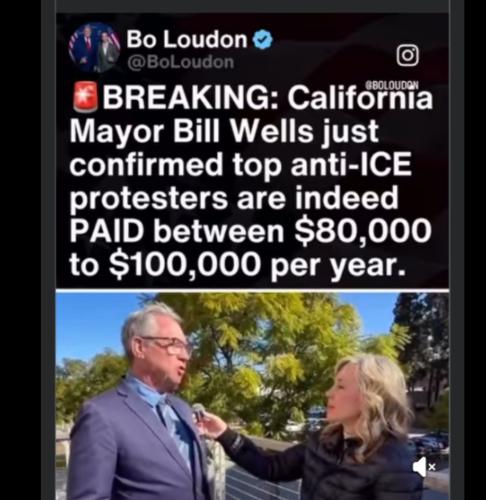Click the blue verified badge
This screenshot has width=486, height=500.
click(263, 39)
